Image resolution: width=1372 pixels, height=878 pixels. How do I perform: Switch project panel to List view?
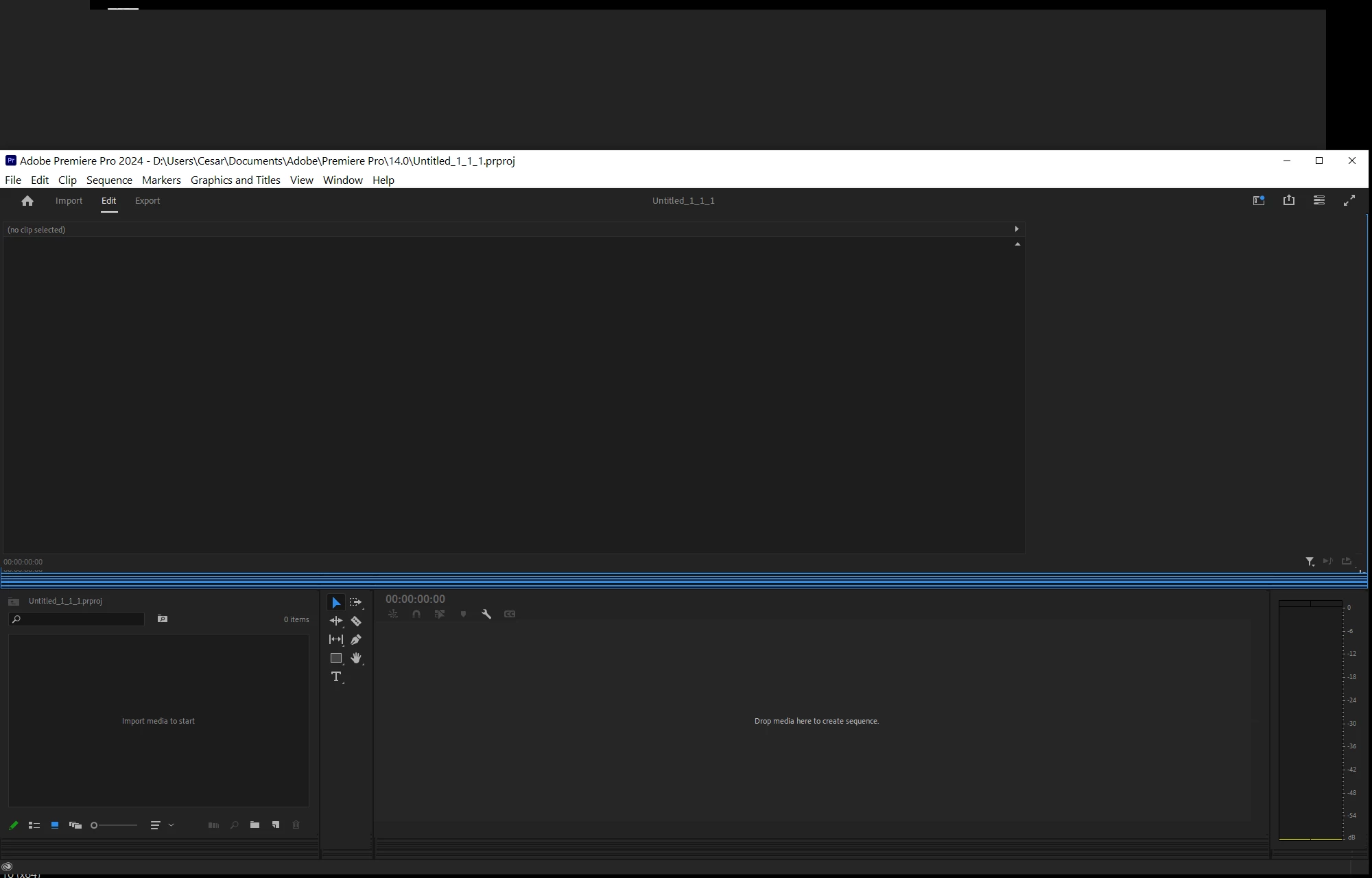coord(34,825)
